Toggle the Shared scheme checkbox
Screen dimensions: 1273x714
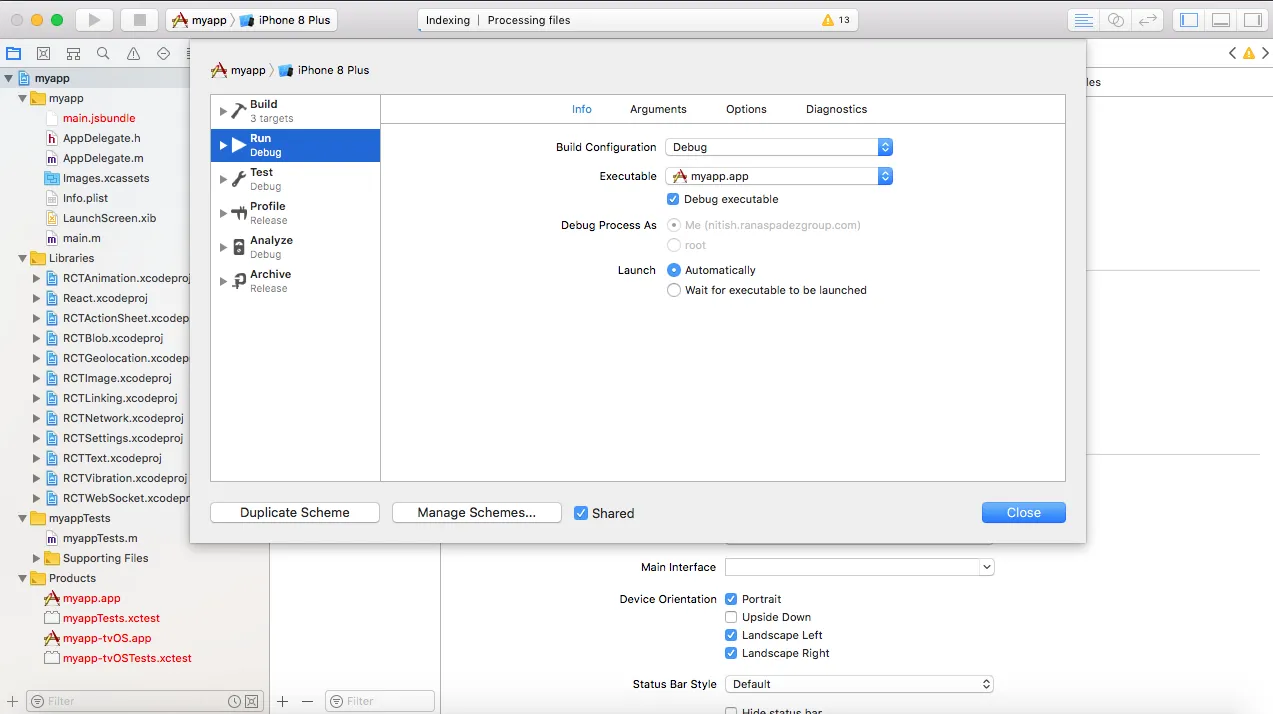point(581,513)
